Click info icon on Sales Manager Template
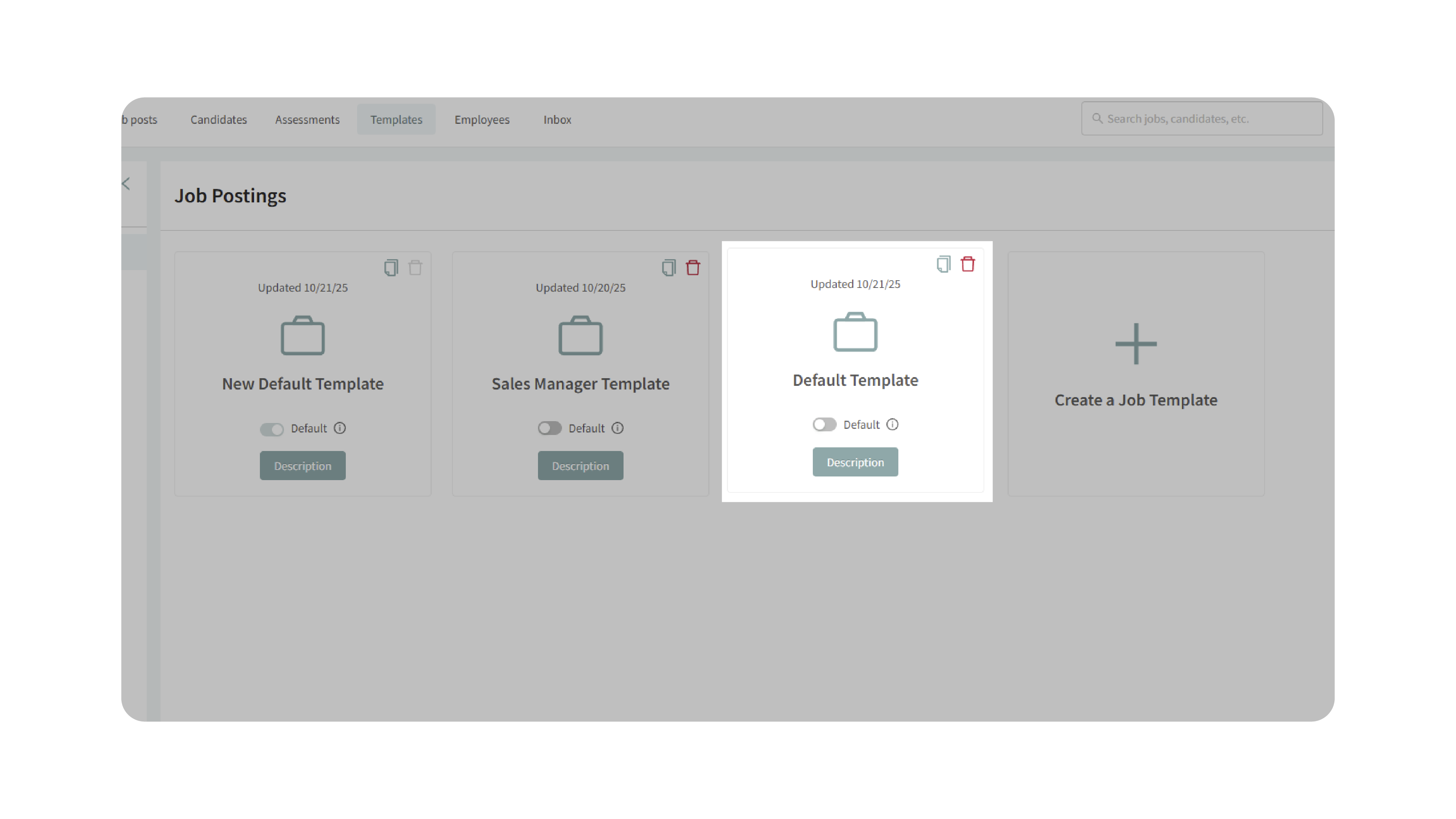Screen dimensions: 1456x819 618,428
